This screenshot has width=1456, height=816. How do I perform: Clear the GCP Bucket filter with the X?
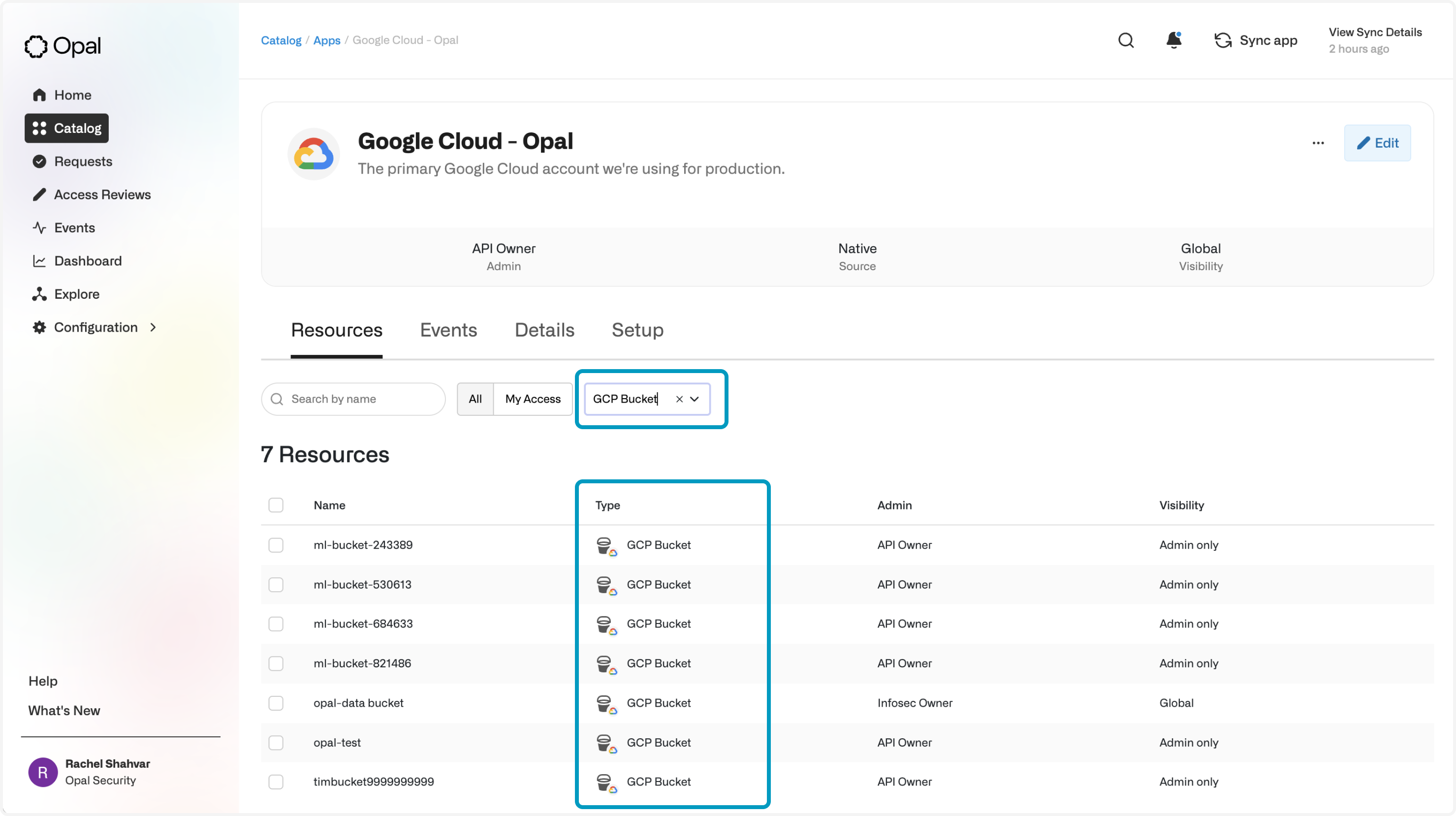pos(679,399)
